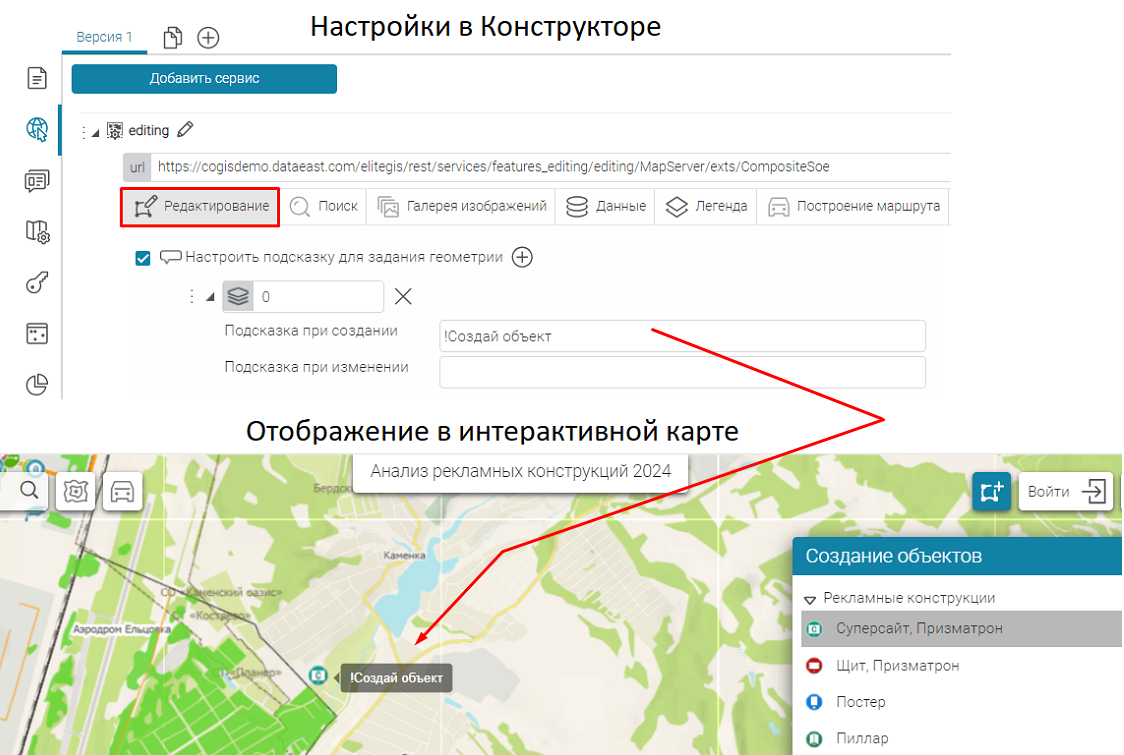Add geometry hint with plus icon

[522, 257]
